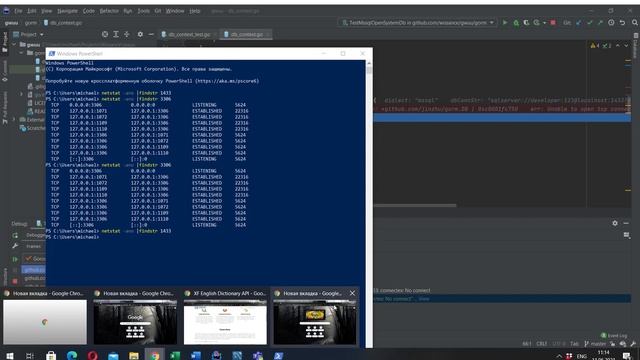Click the rollback/undo arrow icon
Screen dimensions: 640x360
pos(622,23)
